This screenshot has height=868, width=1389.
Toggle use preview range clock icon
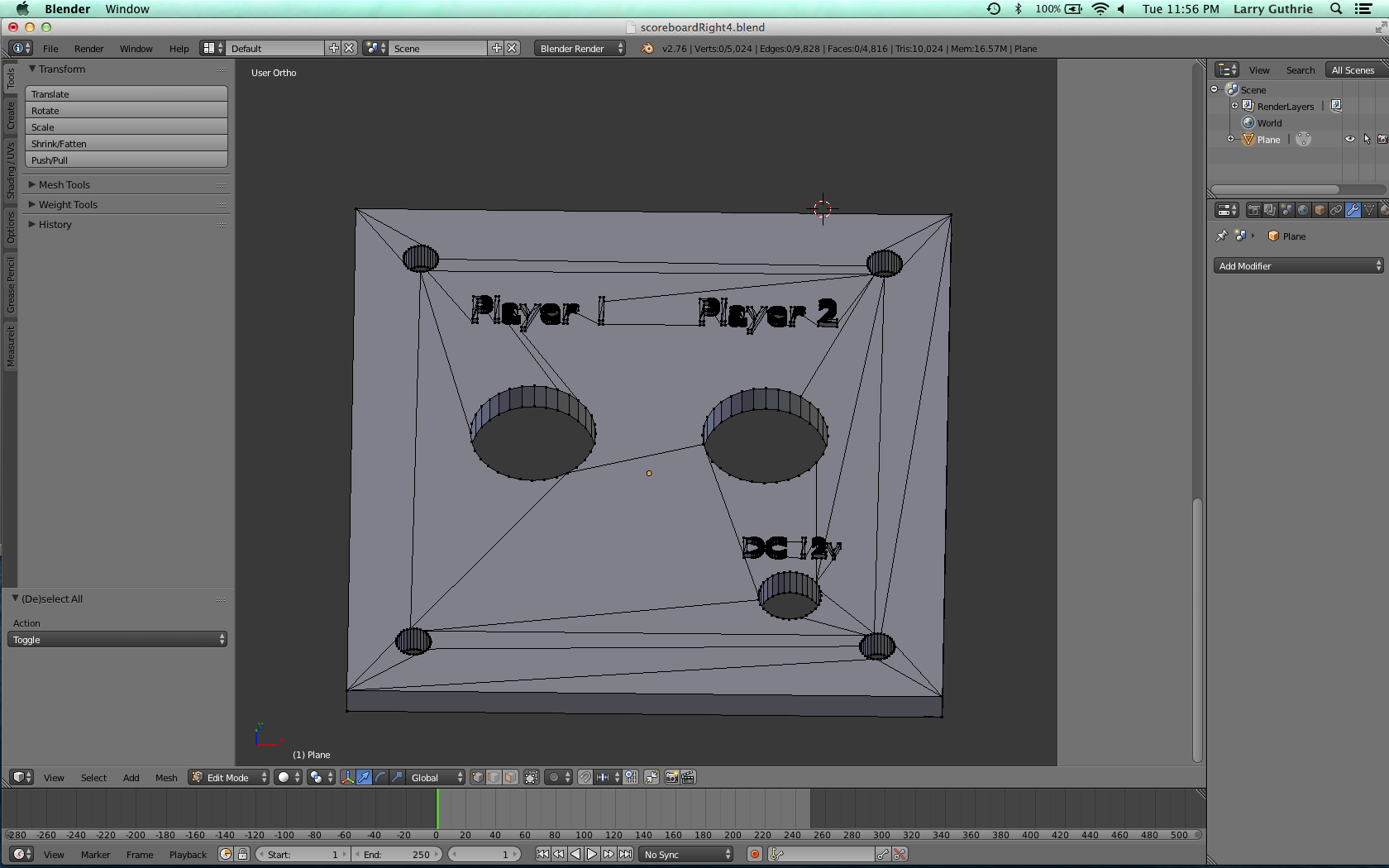click(x=226, y=855)
